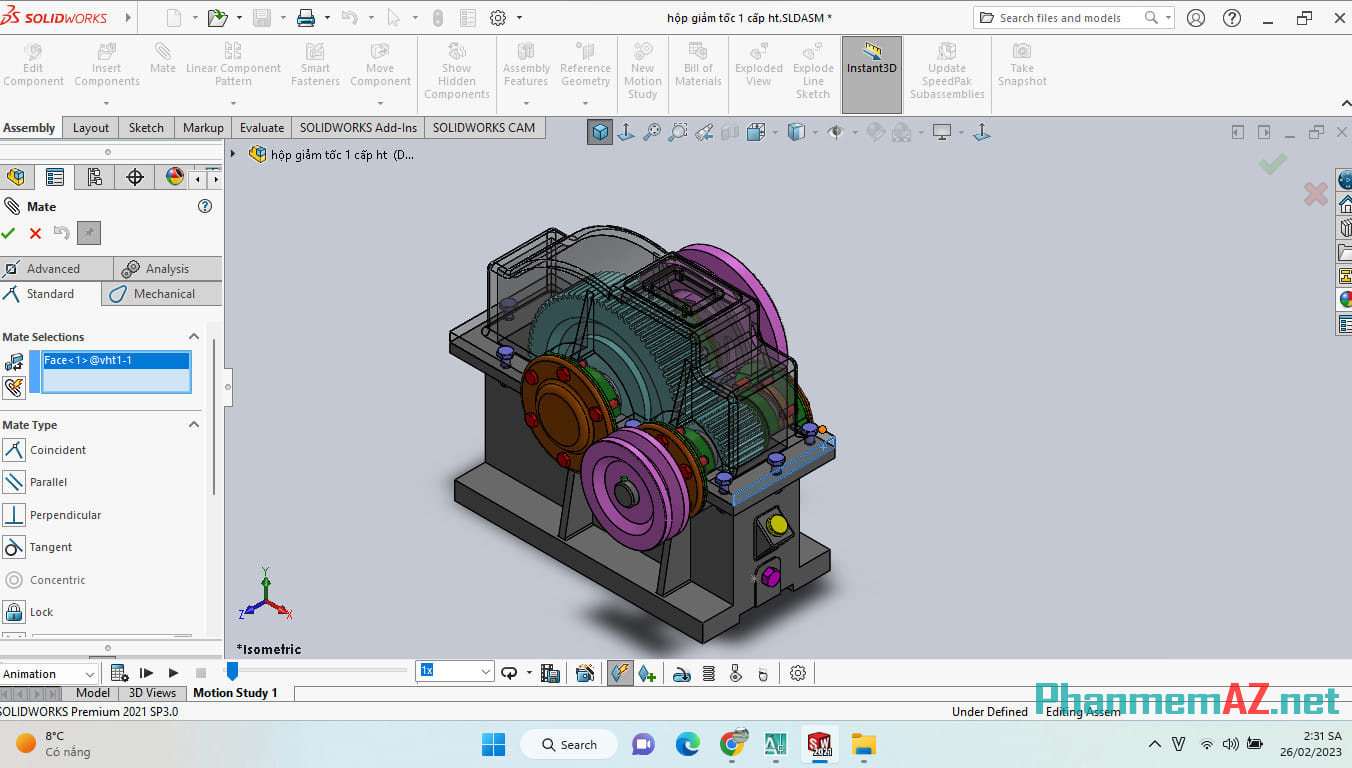Add a Motor to the motion study
Viewport: 1352px width, 768px height.
681,673
